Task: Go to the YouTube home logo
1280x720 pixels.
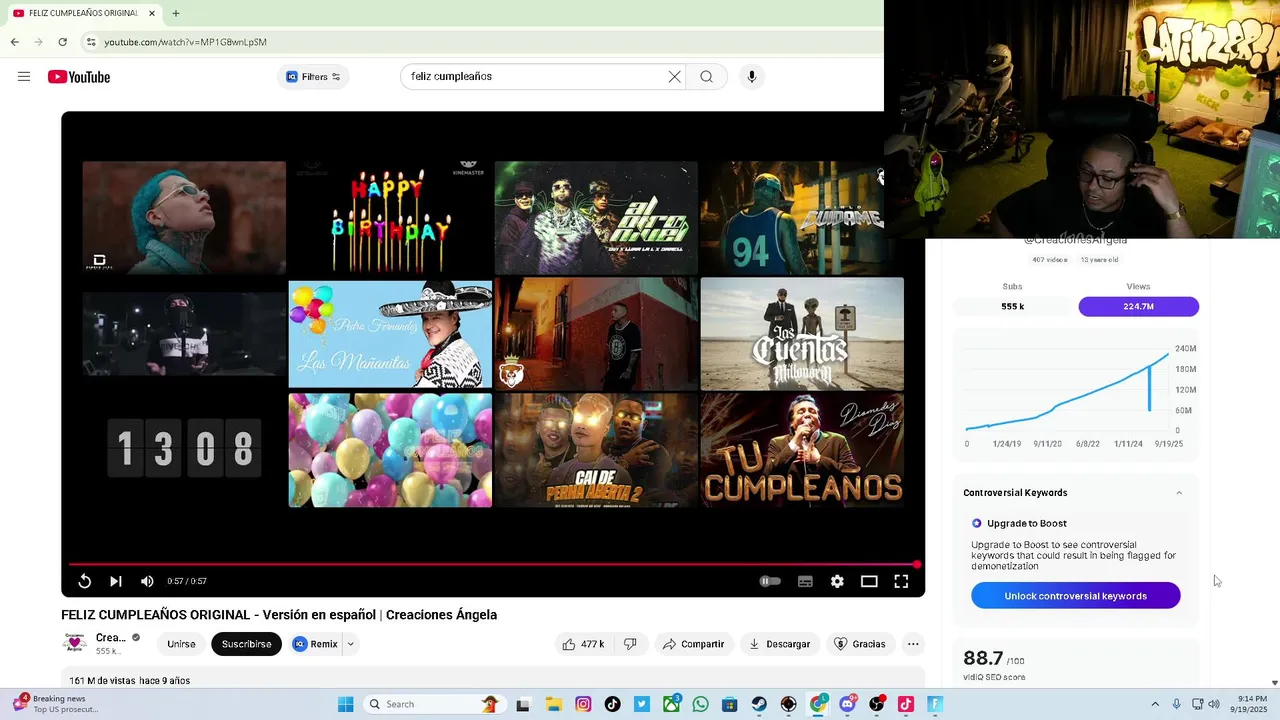Action: [79, 77]
